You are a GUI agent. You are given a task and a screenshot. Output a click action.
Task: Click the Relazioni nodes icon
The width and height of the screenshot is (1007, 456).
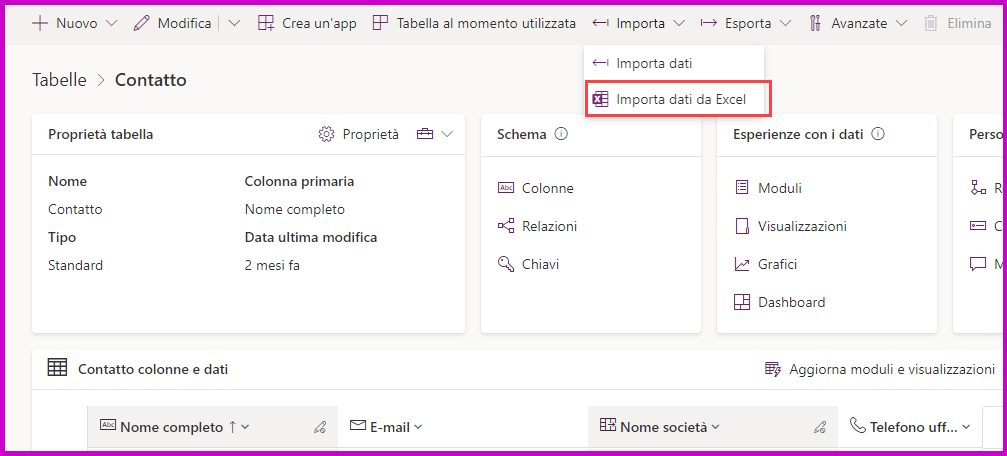pos(506,226)
